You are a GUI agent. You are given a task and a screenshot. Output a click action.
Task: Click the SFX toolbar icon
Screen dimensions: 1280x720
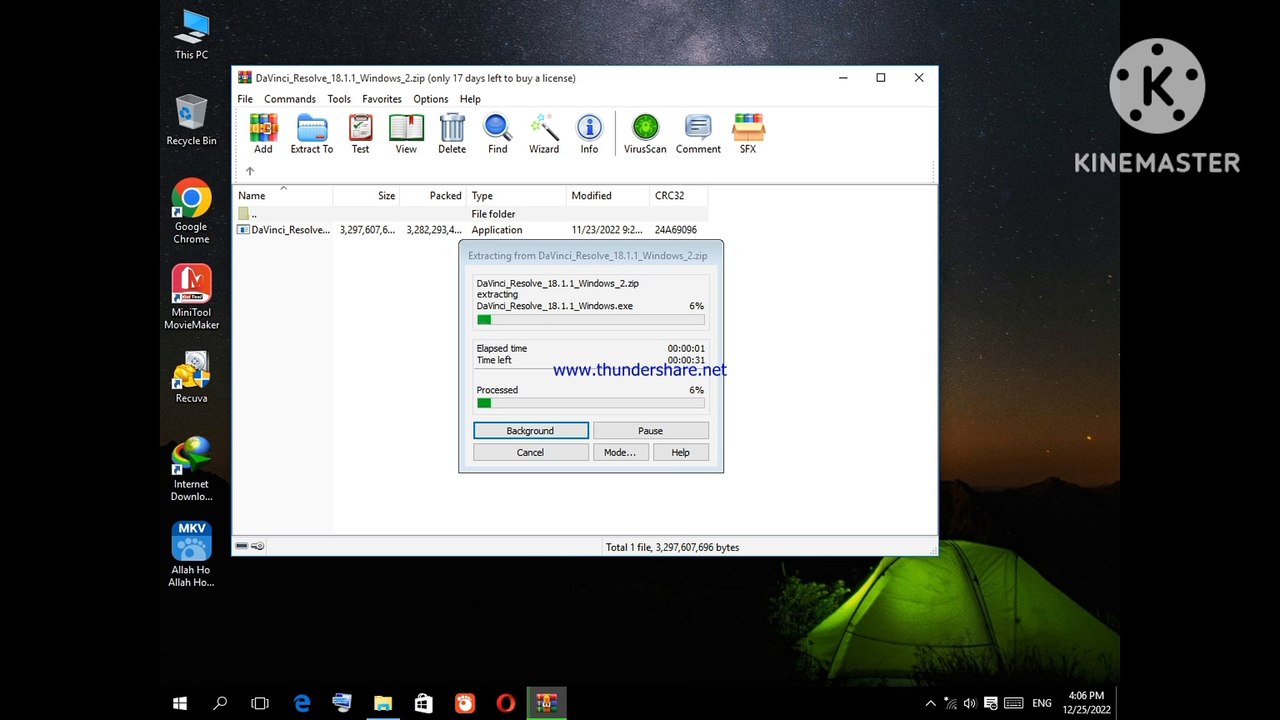[x=748, y=134]
